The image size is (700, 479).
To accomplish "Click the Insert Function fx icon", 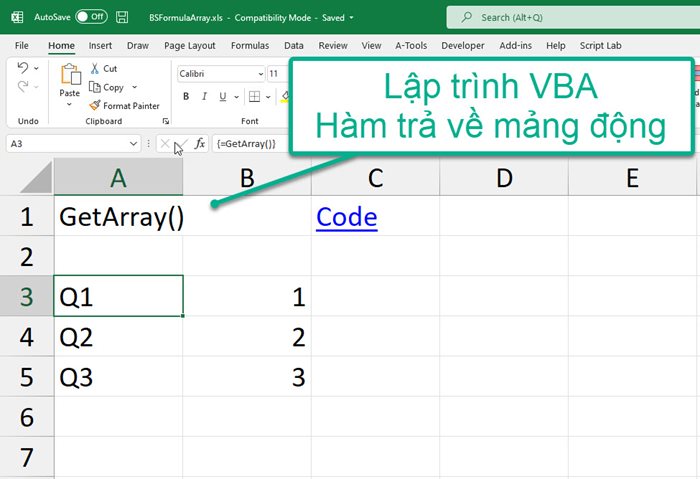I will click(200, 144).
